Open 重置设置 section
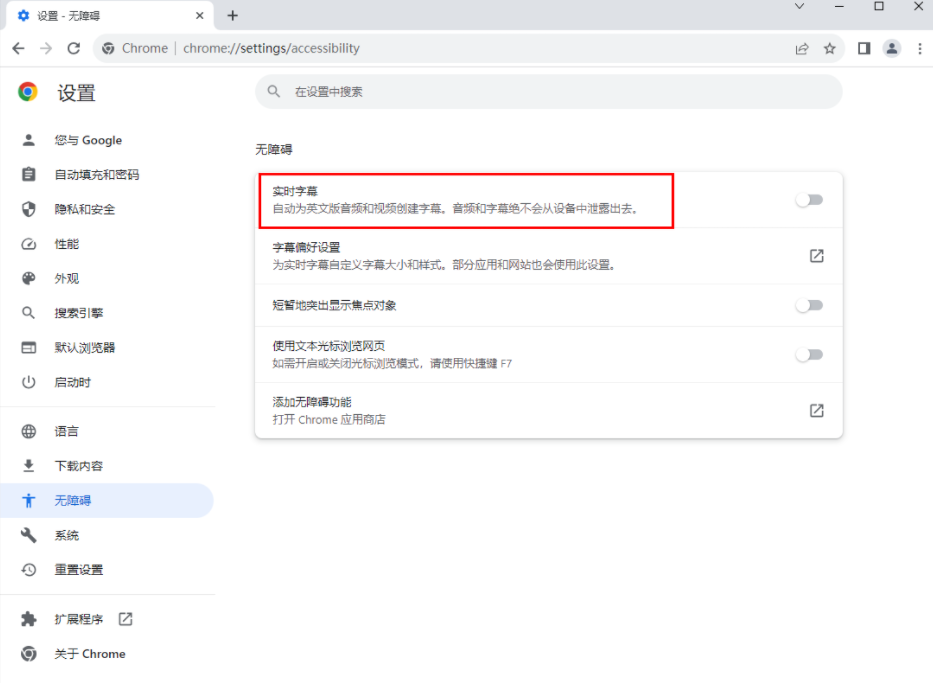933x683 pixels. coord(107,570)
